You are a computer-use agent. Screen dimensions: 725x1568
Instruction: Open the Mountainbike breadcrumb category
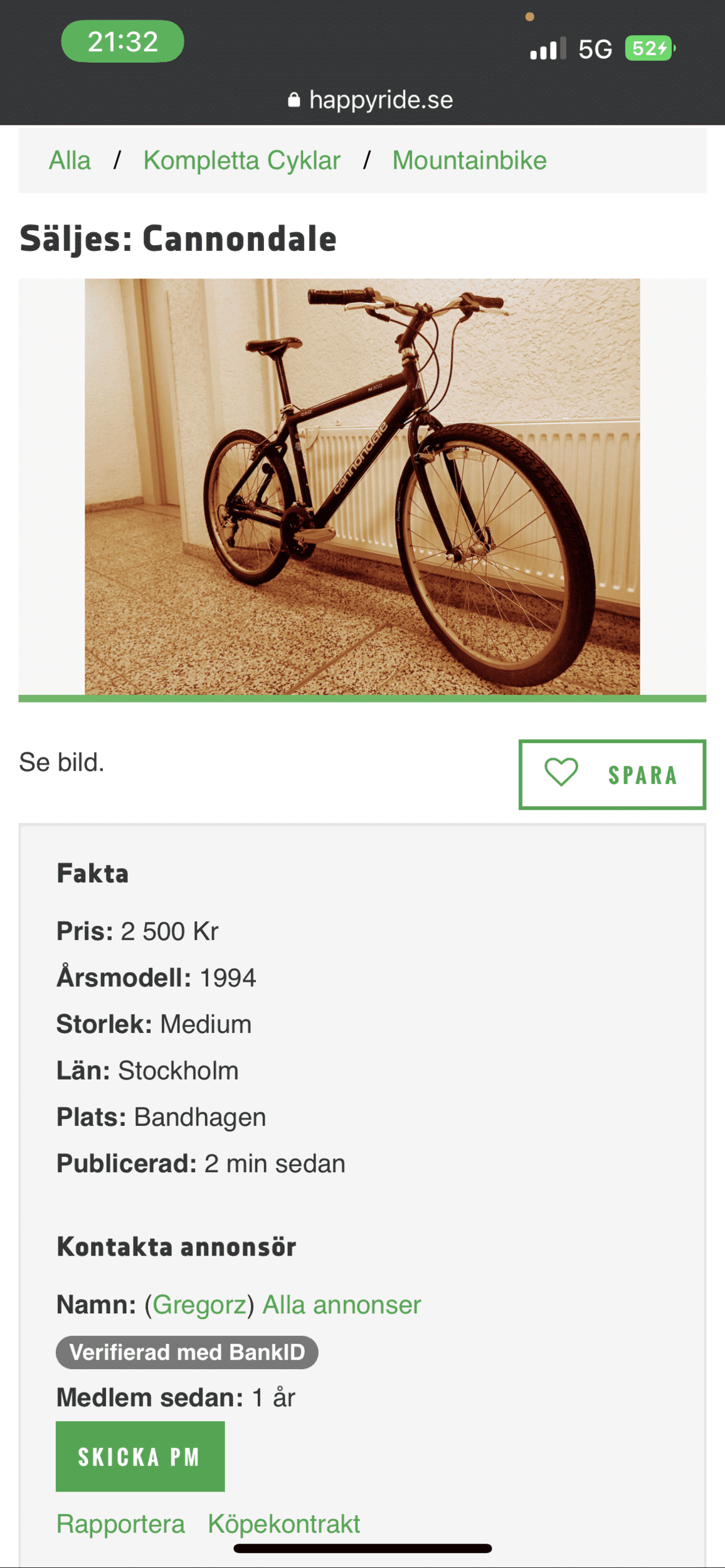469,161
